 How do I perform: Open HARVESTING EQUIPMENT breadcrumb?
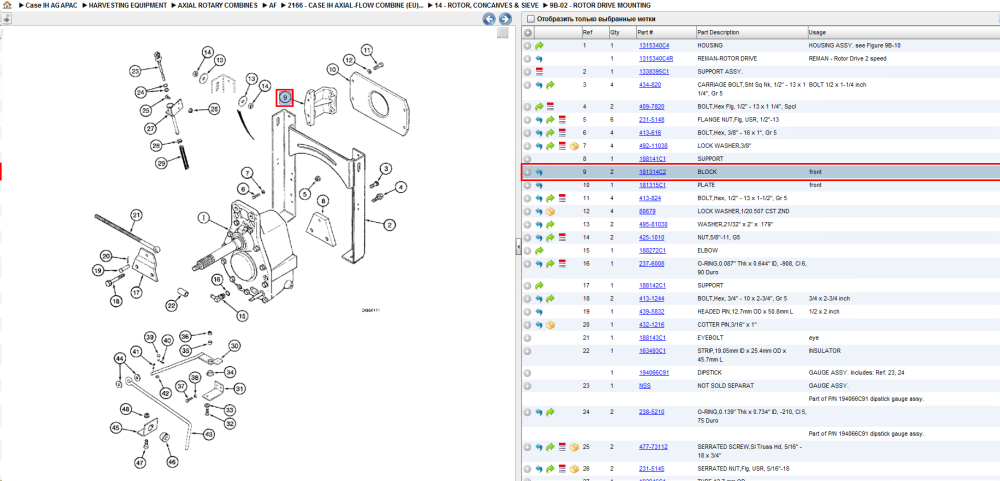click(x=128, y=5)
